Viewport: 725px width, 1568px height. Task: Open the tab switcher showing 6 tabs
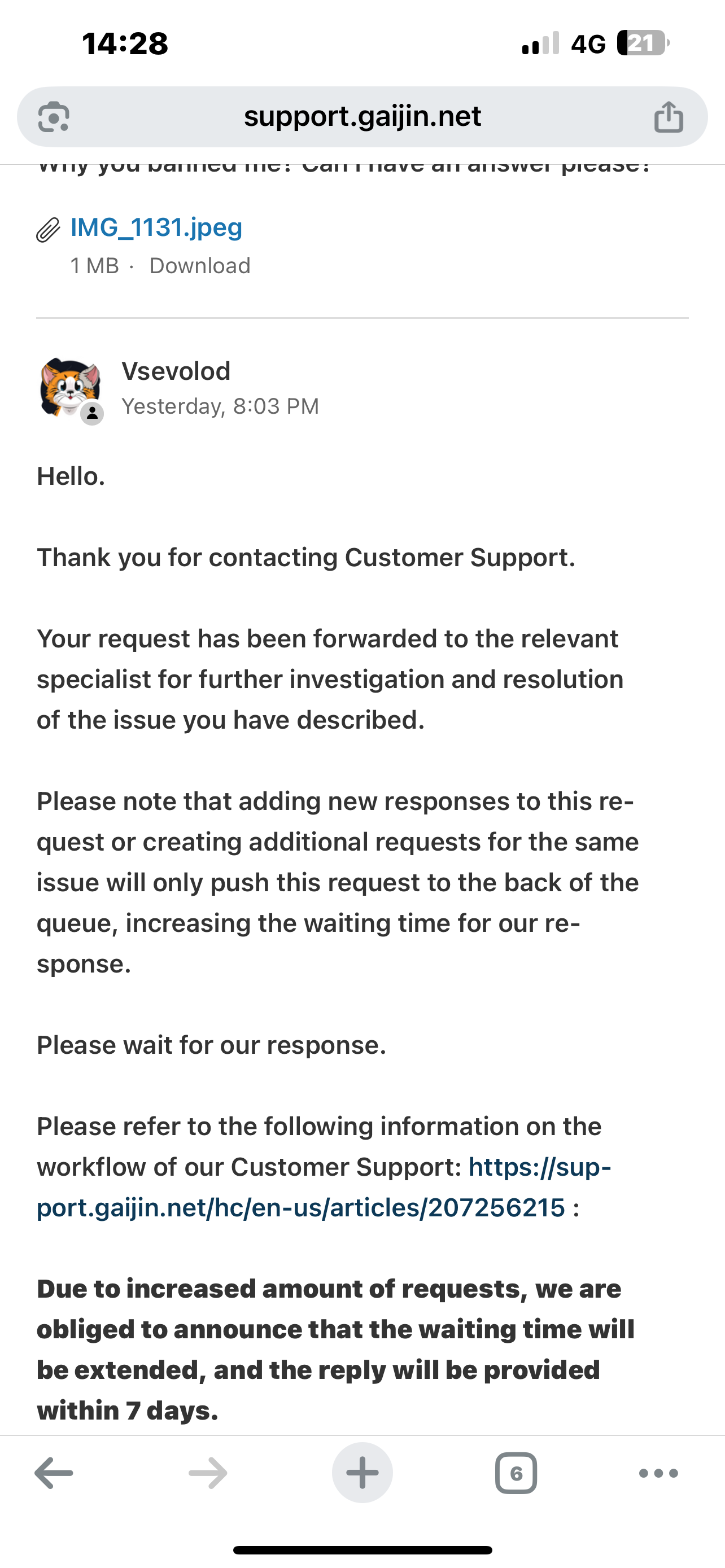click(516, 1473)
